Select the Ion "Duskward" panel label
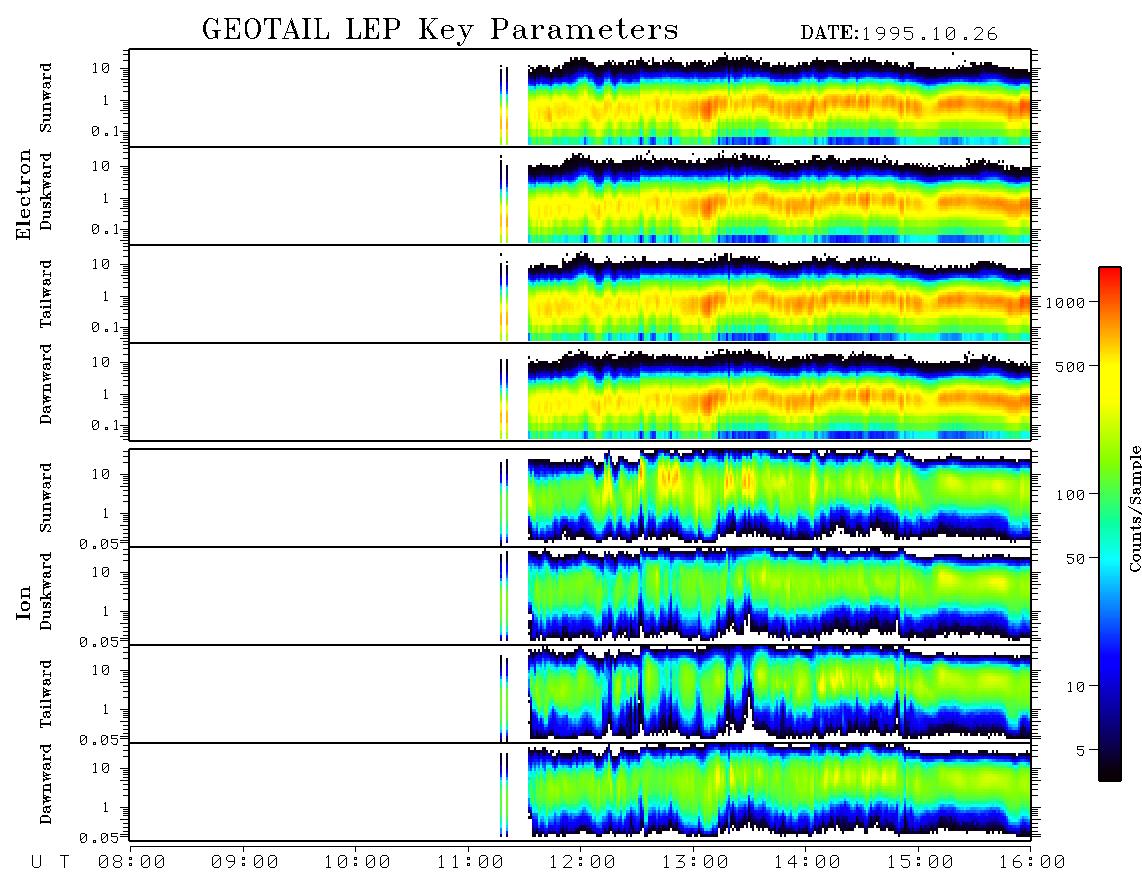Image resolution: width=1142 pixels, height=880 pixels. tap(46, 591)
